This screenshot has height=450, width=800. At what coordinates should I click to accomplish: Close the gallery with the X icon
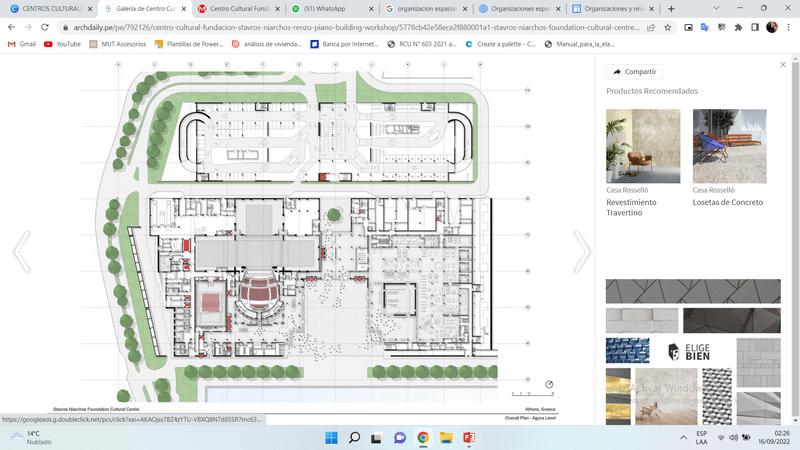click(783, 64)
